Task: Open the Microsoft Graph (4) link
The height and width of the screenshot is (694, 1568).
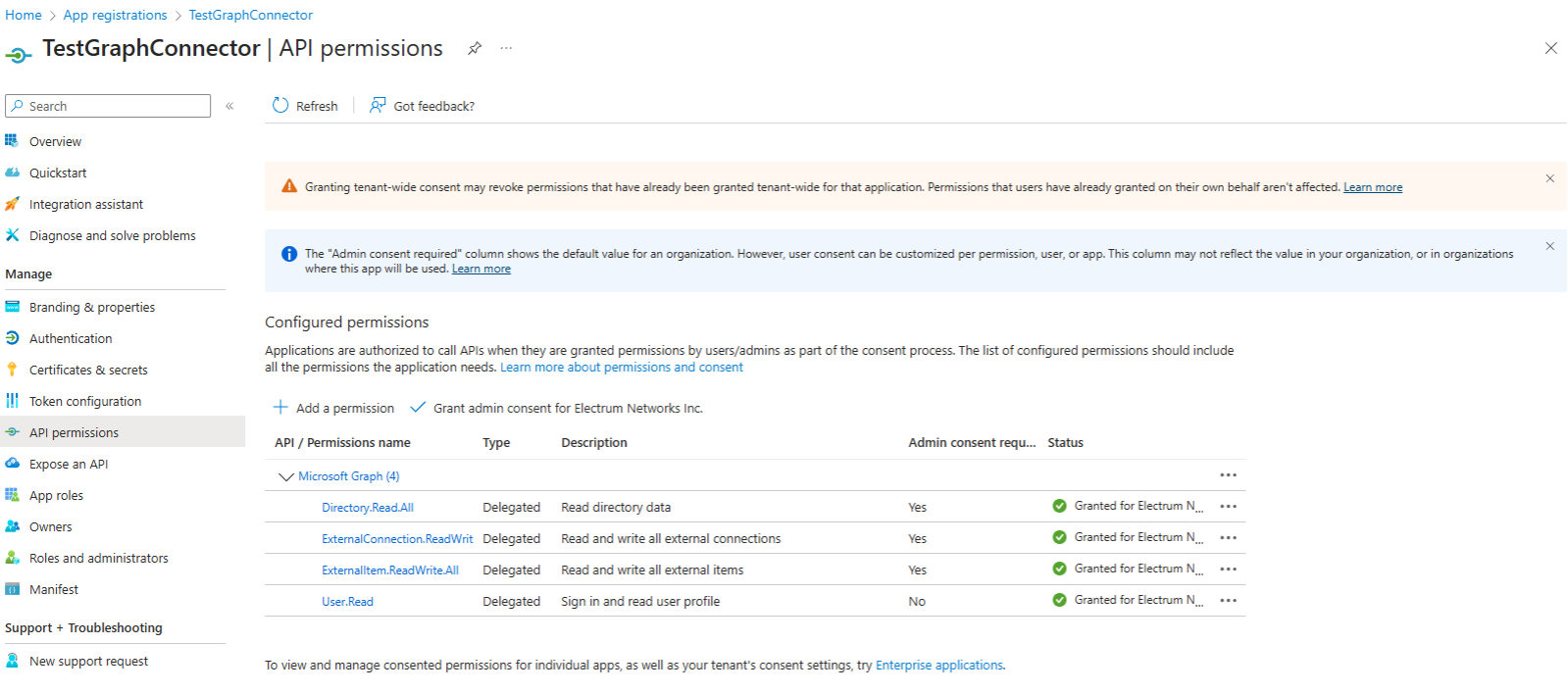Action: click(x=349, y=476)
